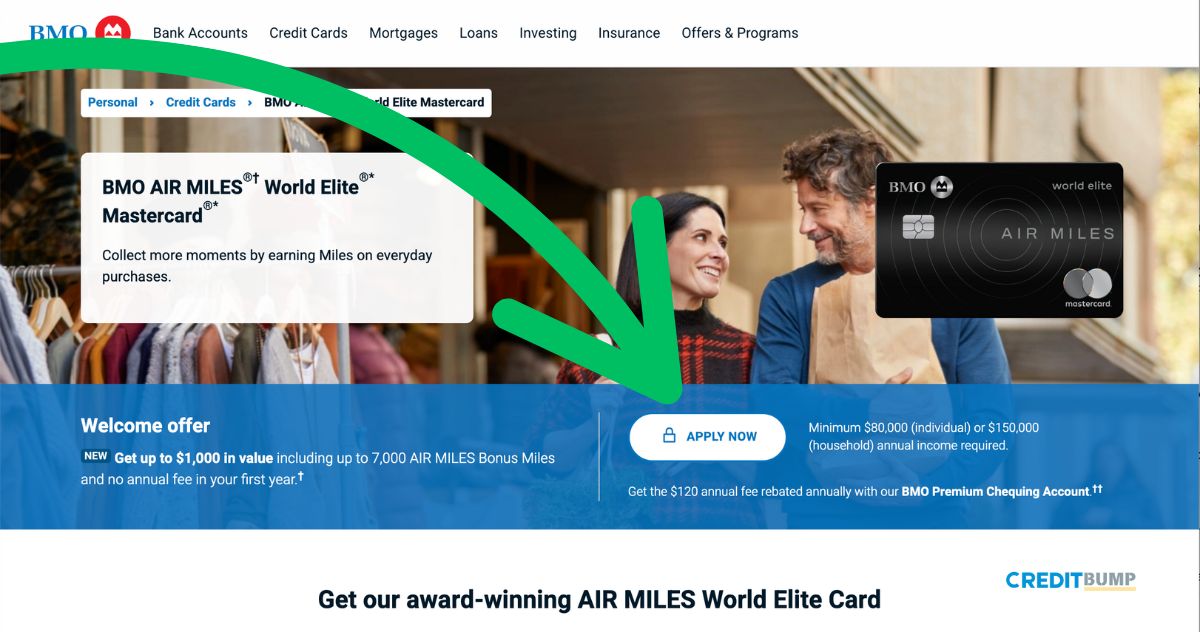
Task: Click the lock icon in Apply Now button
Action: (x=670, y=436)
